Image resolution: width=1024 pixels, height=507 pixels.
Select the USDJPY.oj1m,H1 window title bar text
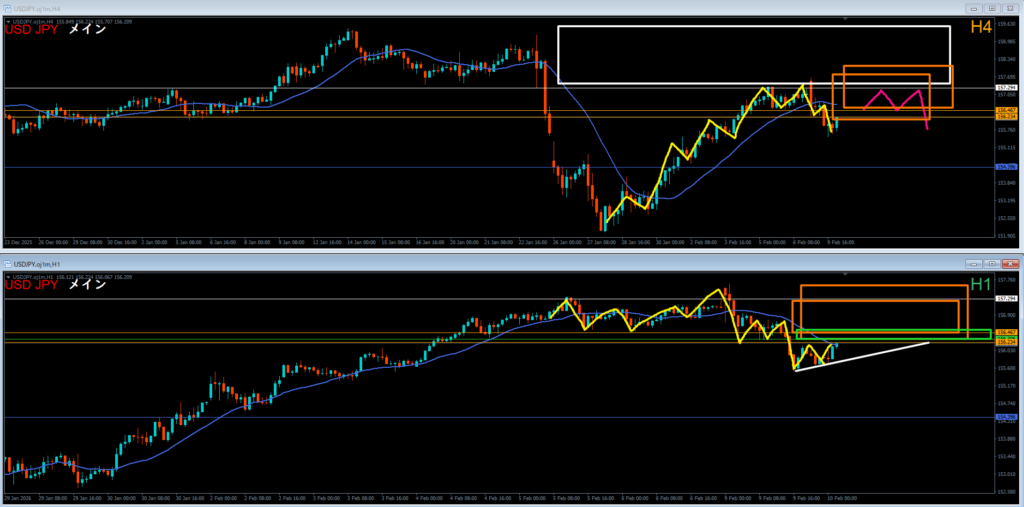(x=37, y=265)
